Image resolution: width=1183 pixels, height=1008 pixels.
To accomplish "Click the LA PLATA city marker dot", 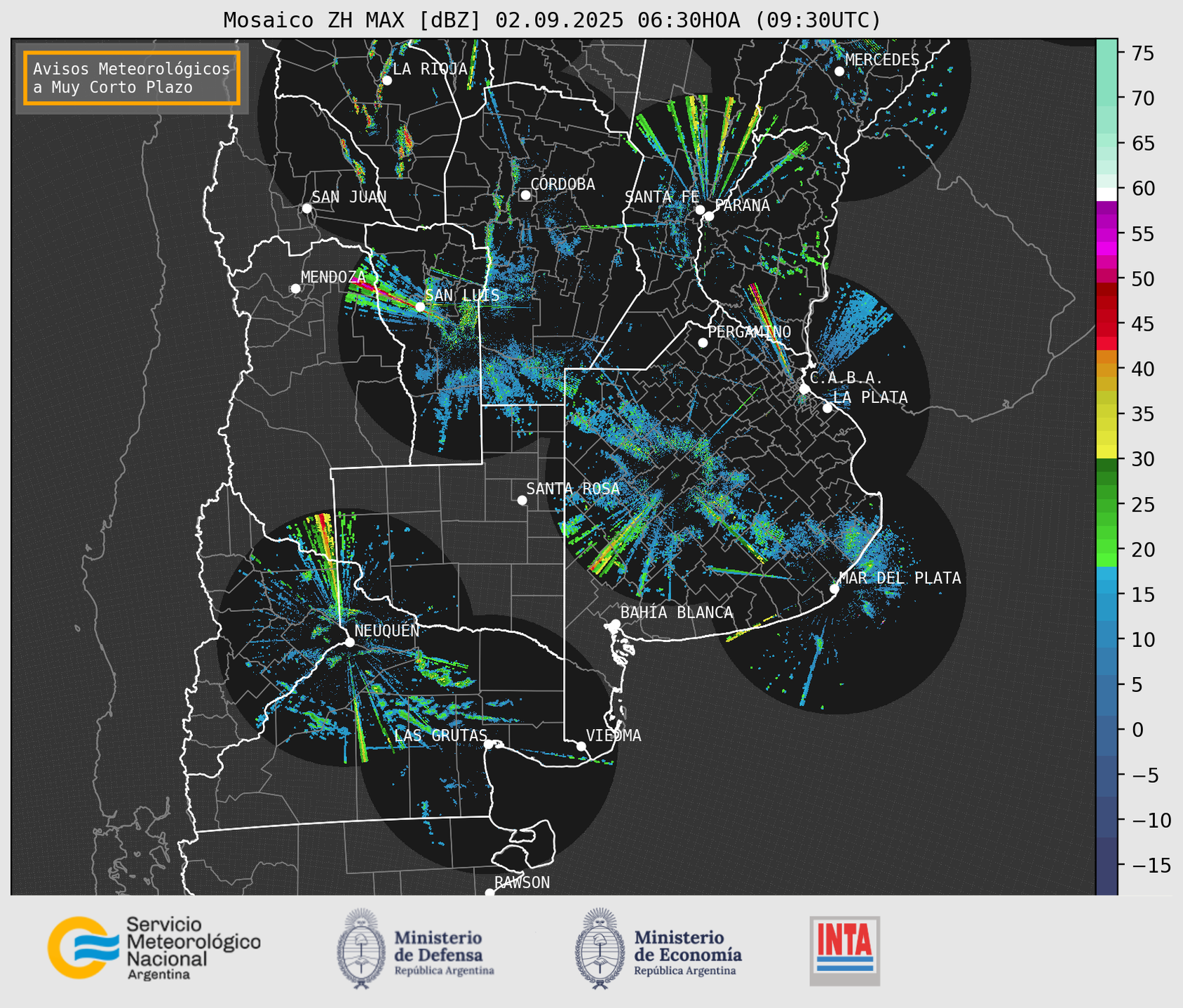I will [827, 408].
